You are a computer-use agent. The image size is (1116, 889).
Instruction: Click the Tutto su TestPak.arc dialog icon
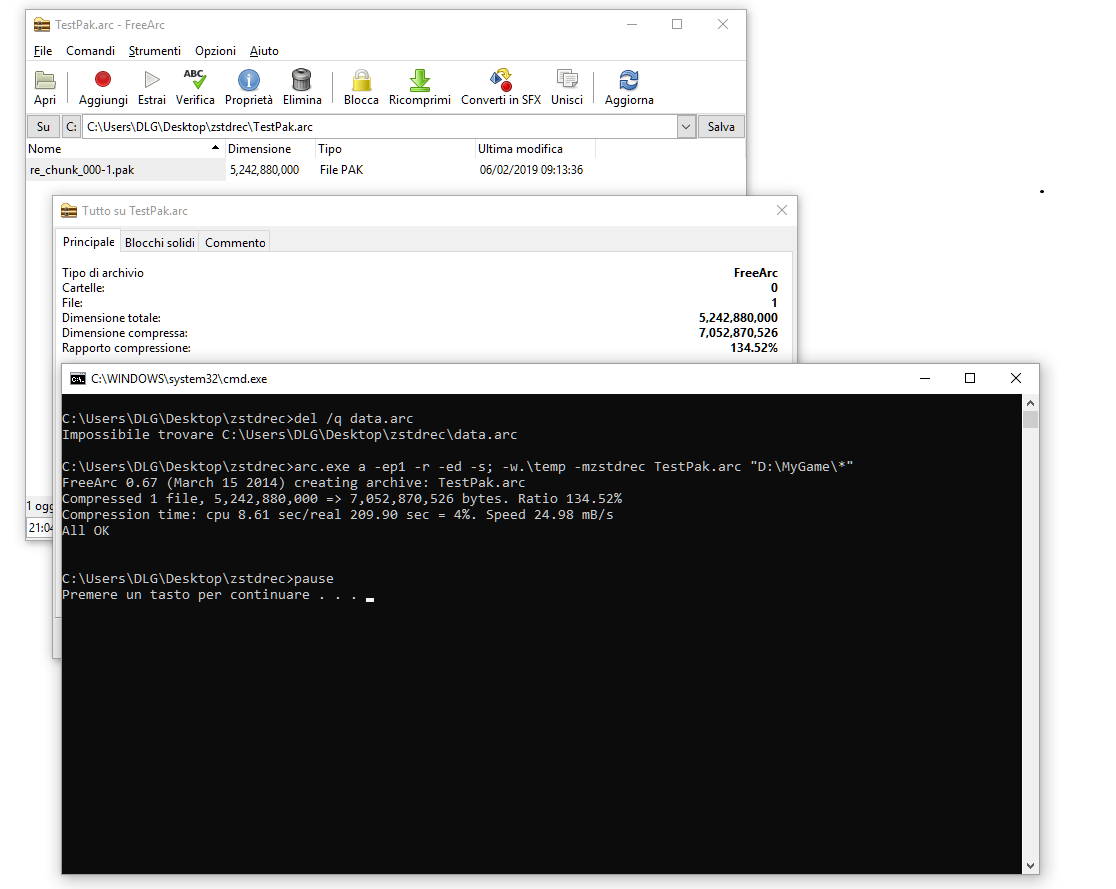(69, 211)
